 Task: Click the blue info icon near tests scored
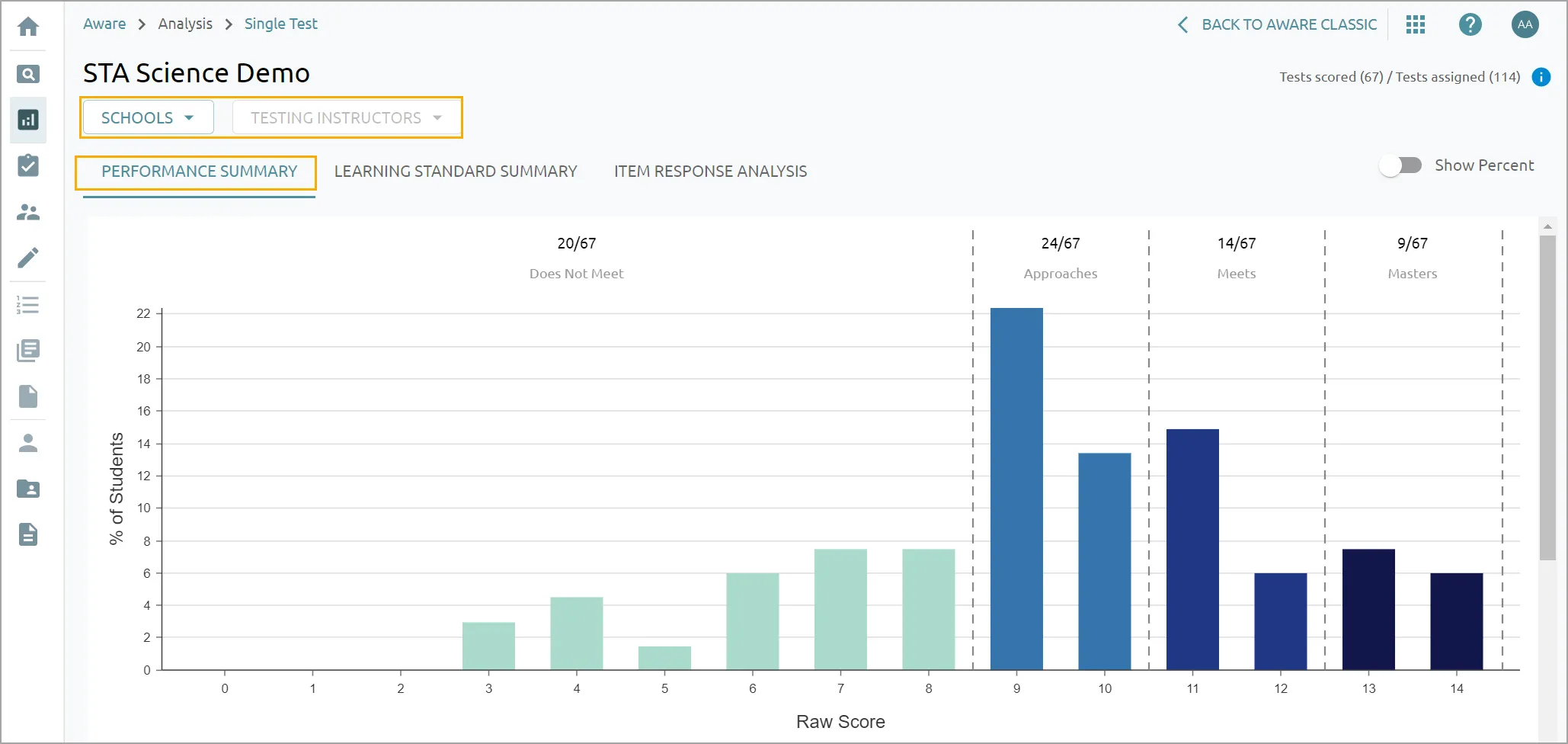(x=1542, y=76)
